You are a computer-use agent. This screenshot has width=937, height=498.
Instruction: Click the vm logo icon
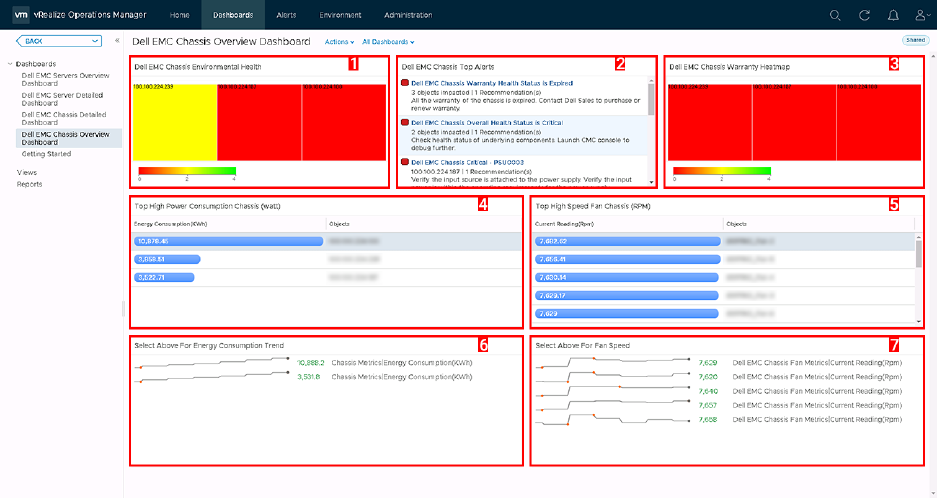[20, 14]
